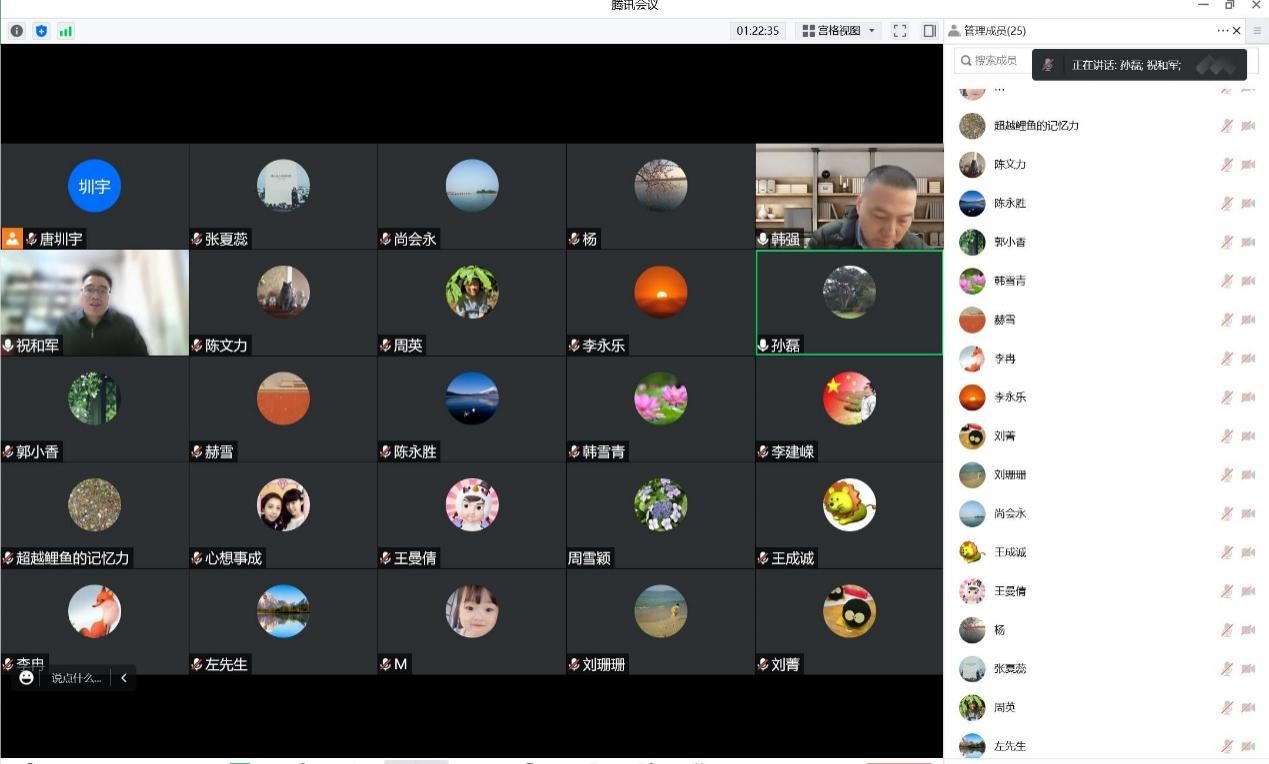Close the member management panel

tap(1237, 31)
